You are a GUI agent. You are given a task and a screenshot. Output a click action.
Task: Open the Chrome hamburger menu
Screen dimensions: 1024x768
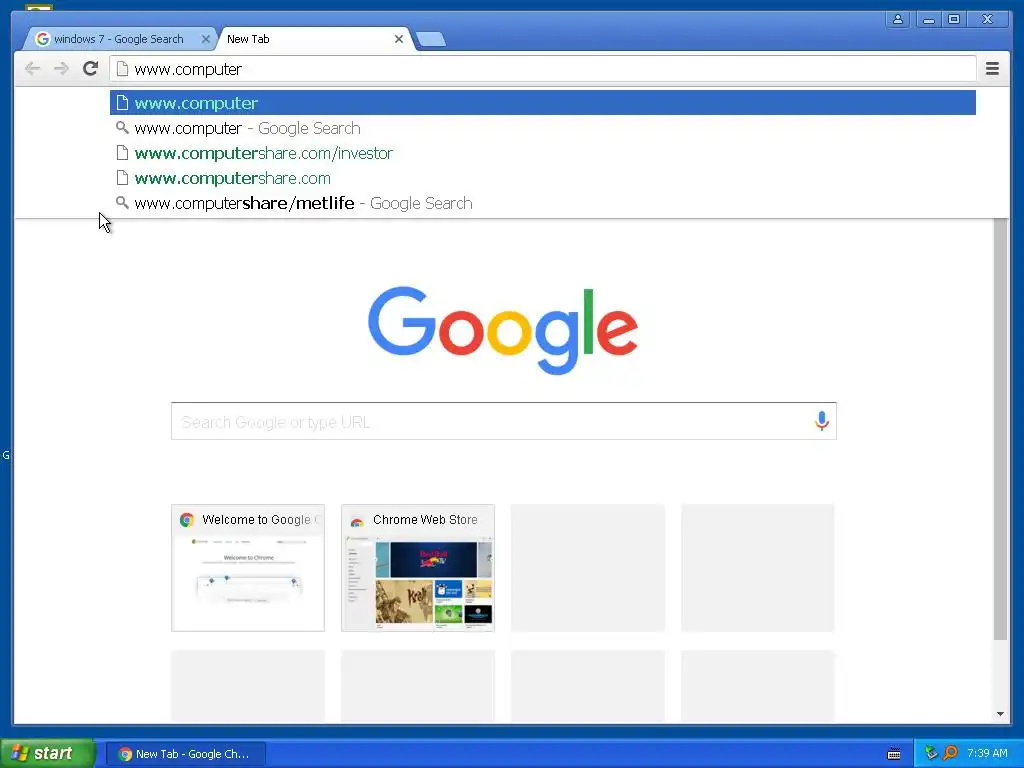point(992,69)
